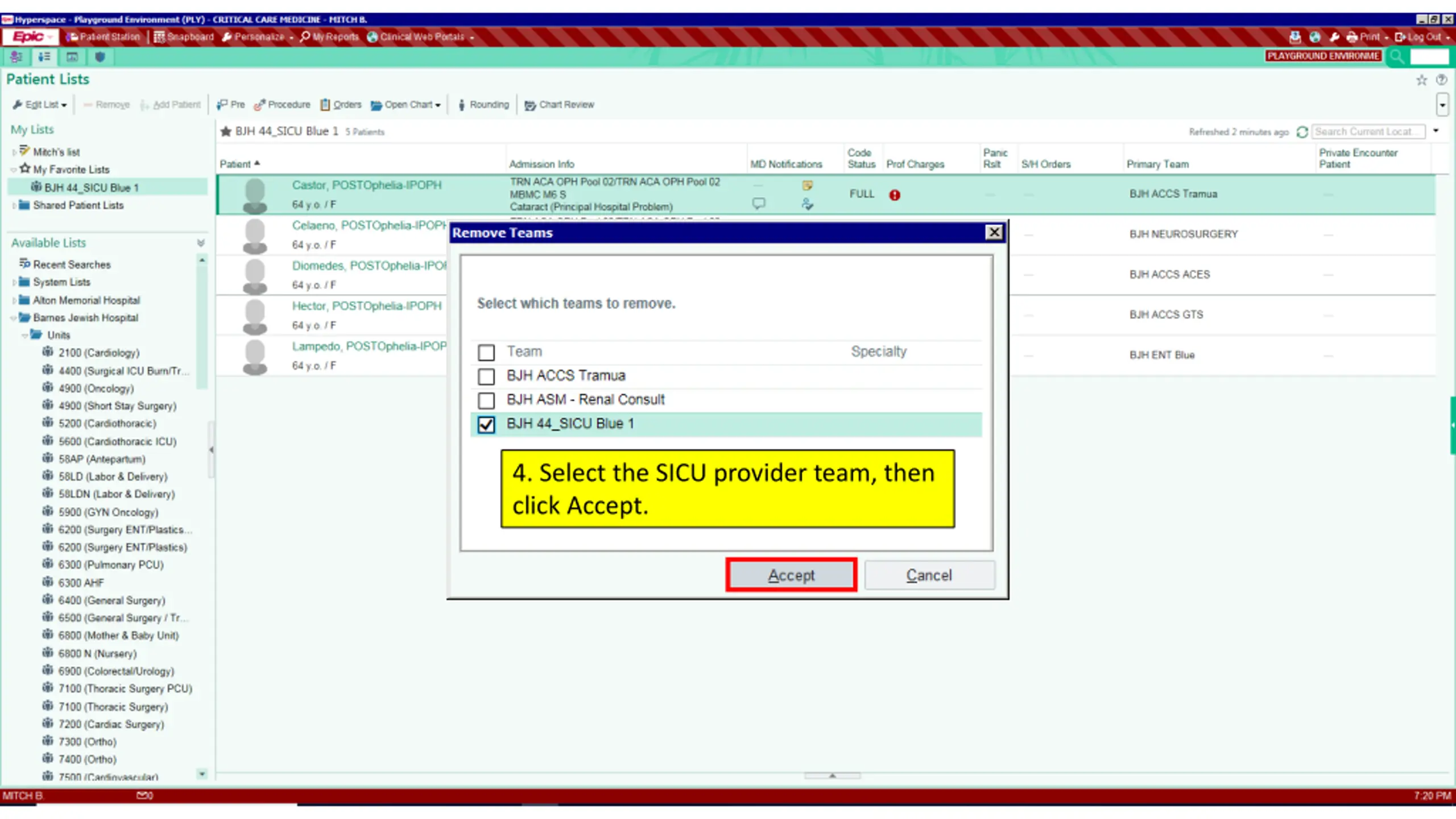Expand Alton Memorial Hospital folder

click(x=14, y=300)
